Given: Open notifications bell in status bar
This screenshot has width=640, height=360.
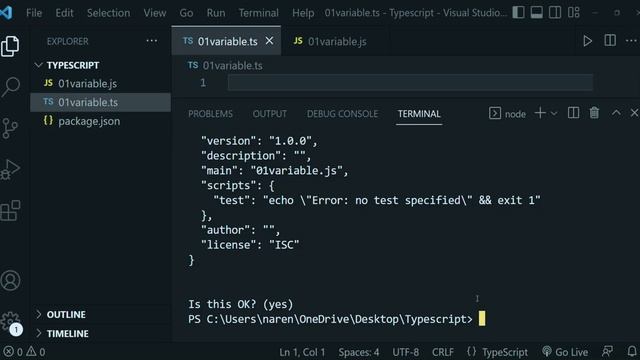Looking at the screenshot, I should tap(631, 352).
